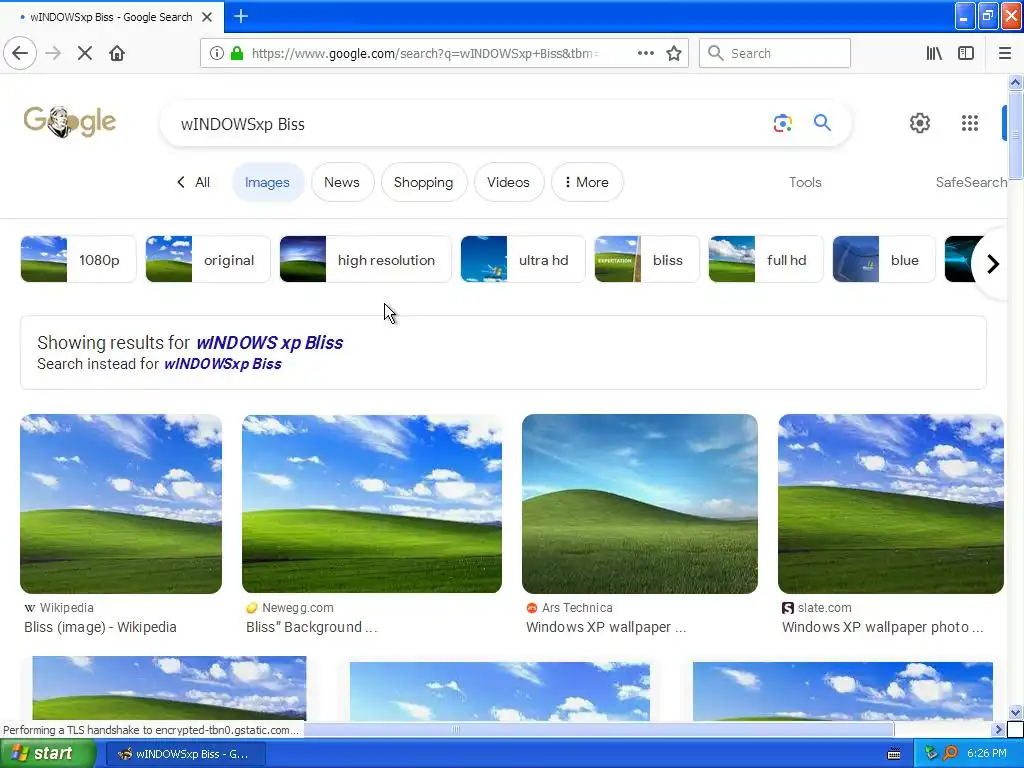Open the Windows Start menu

(x=47, y=754)
